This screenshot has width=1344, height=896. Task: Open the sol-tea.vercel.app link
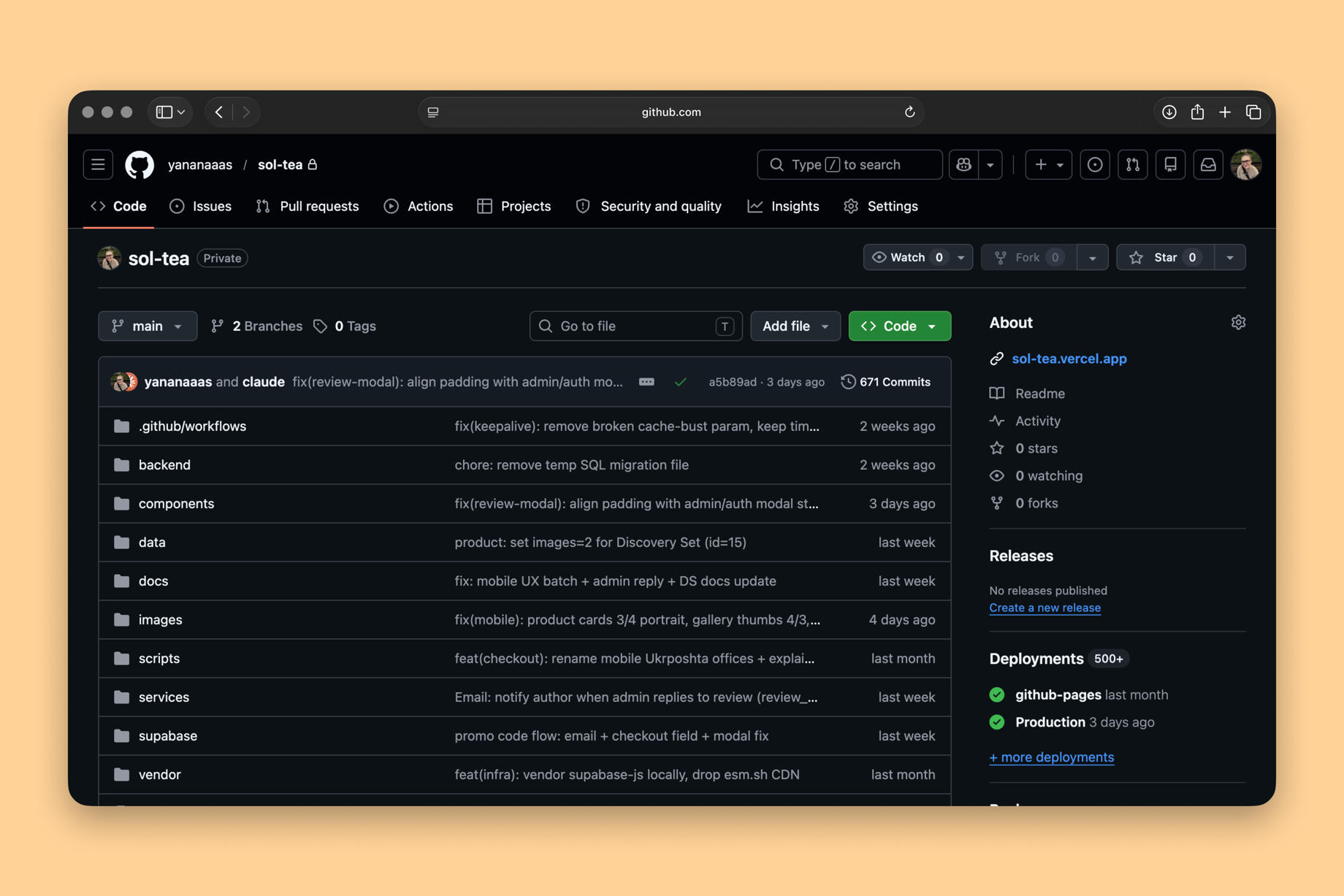coord(1069,359)
